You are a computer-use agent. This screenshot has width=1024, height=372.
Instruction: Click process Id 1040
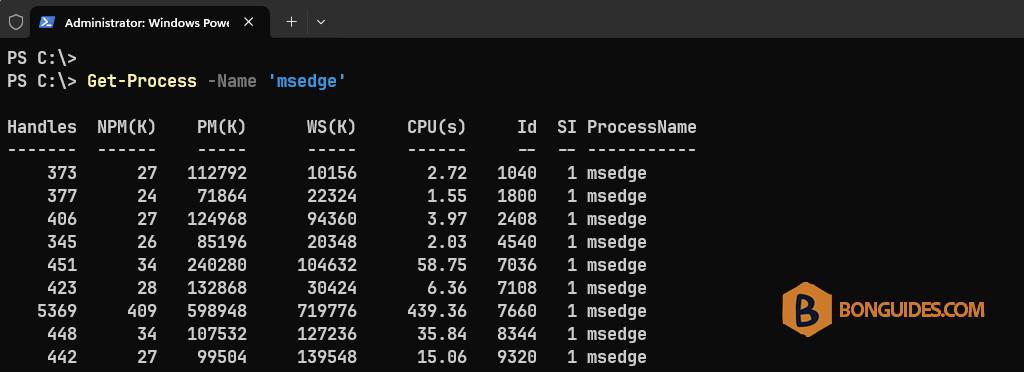(x=517, y=173)
